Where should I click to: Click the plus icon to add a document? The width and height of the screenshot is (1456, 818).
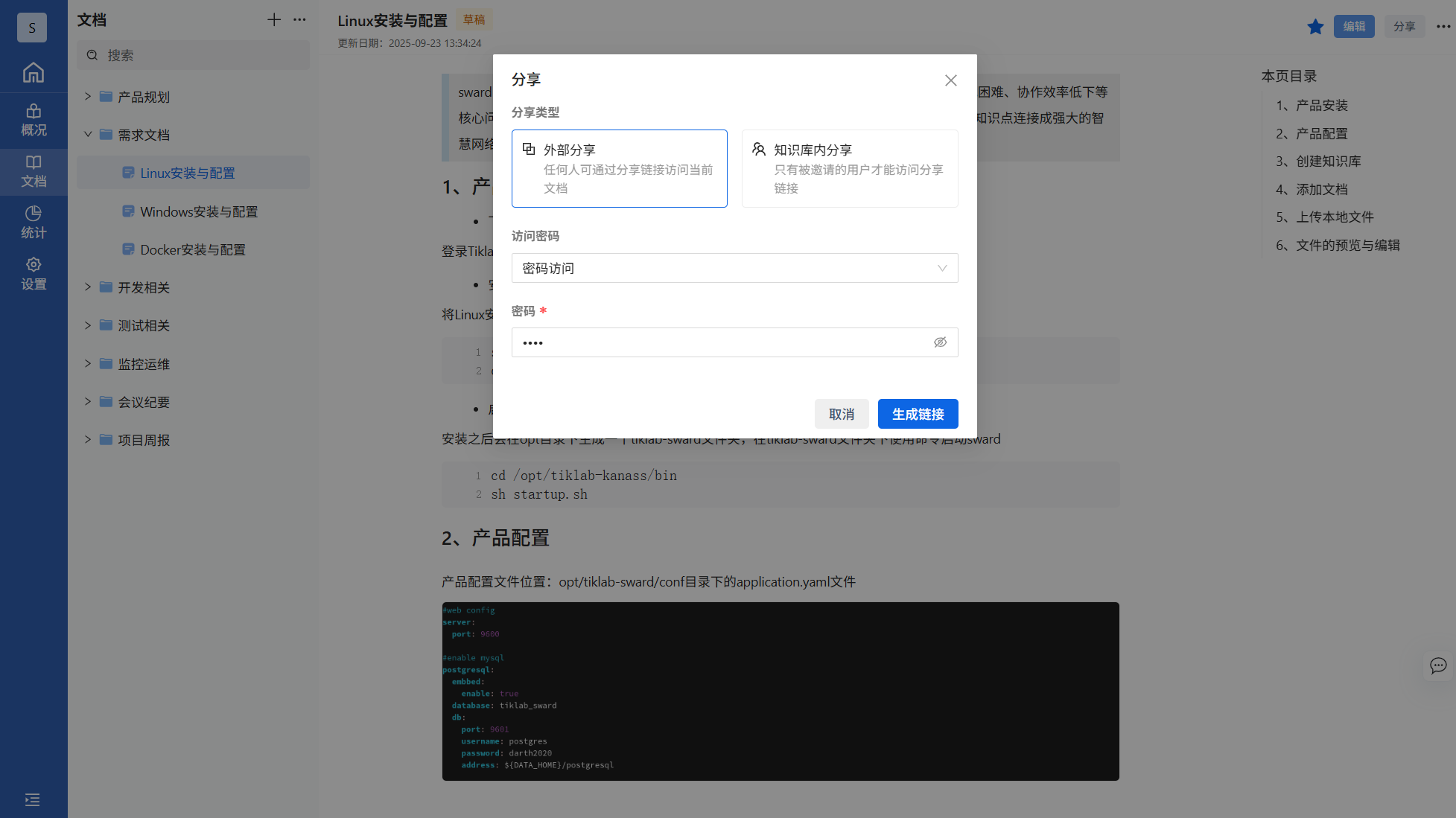click(x=274, y=20)
